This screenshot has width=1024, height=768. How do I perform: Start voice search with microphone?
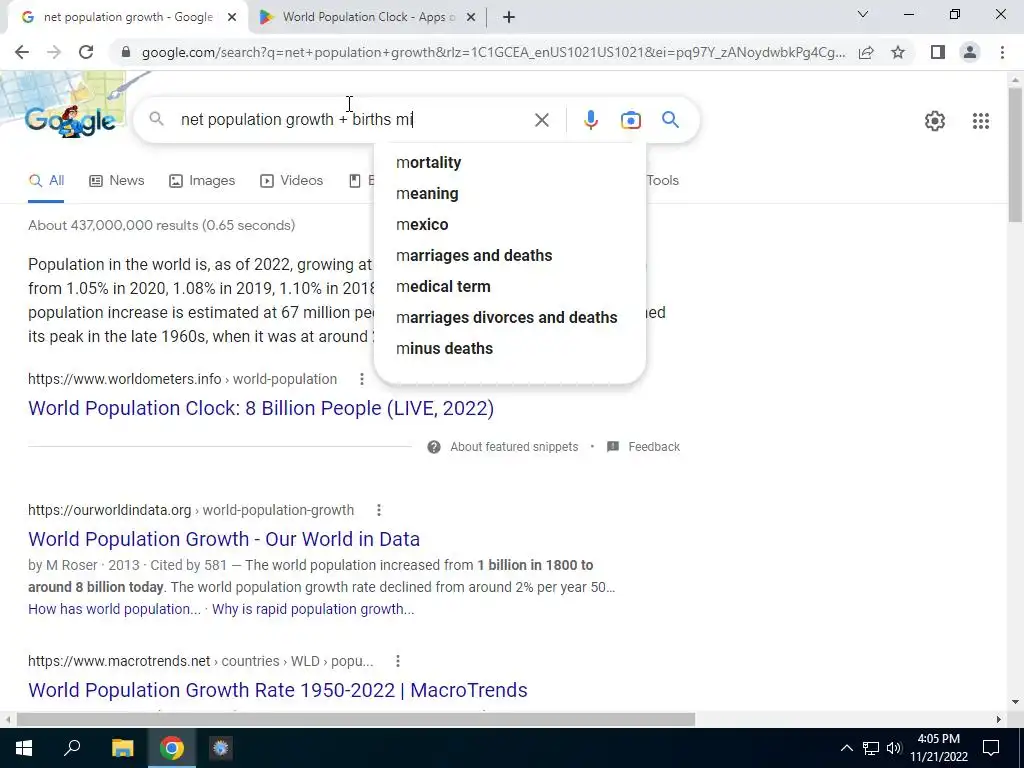pyautogui.click(x=590, y=120)
